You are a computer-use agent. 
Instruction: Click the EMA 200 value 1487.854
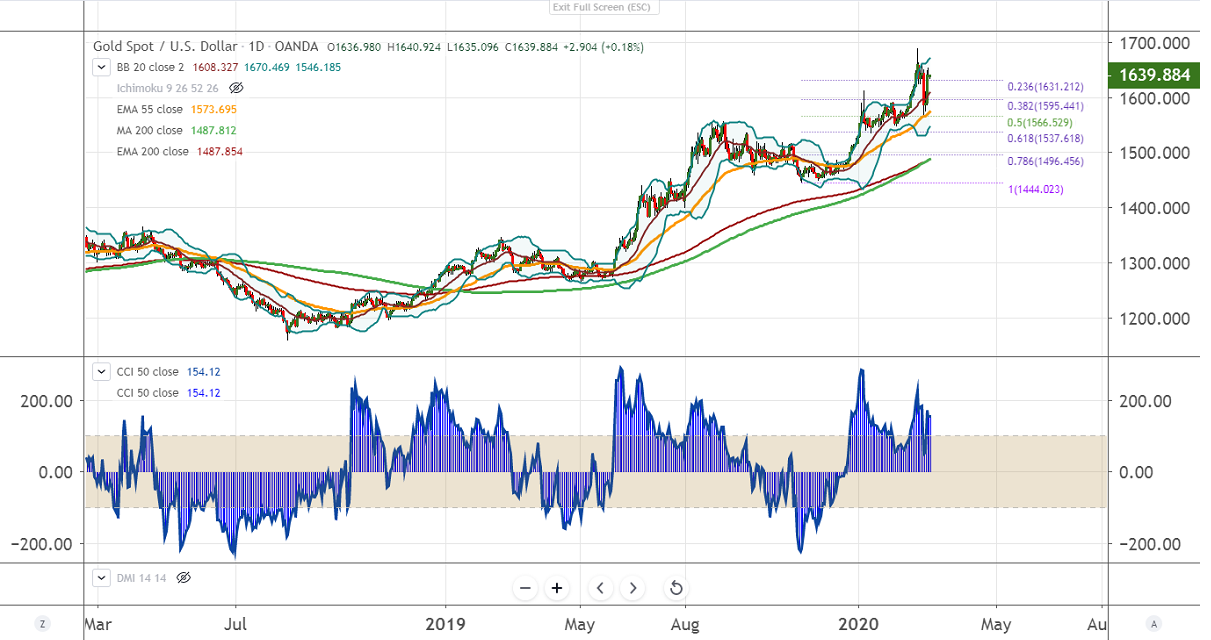click(x=219, y=151)
